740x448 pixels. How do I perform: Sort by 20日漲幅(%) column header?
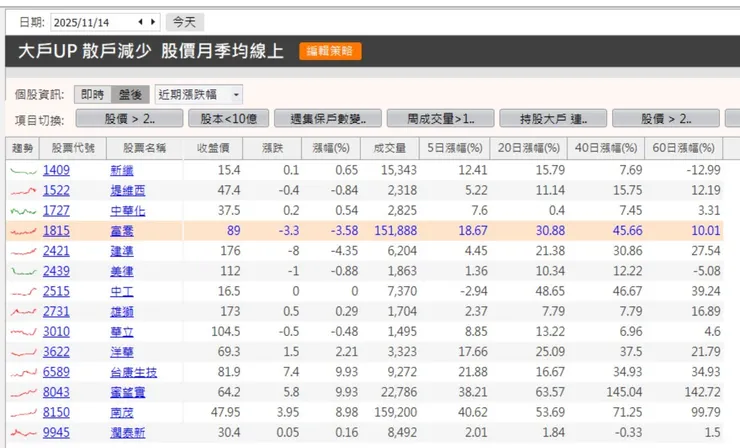tap(529, 148)
